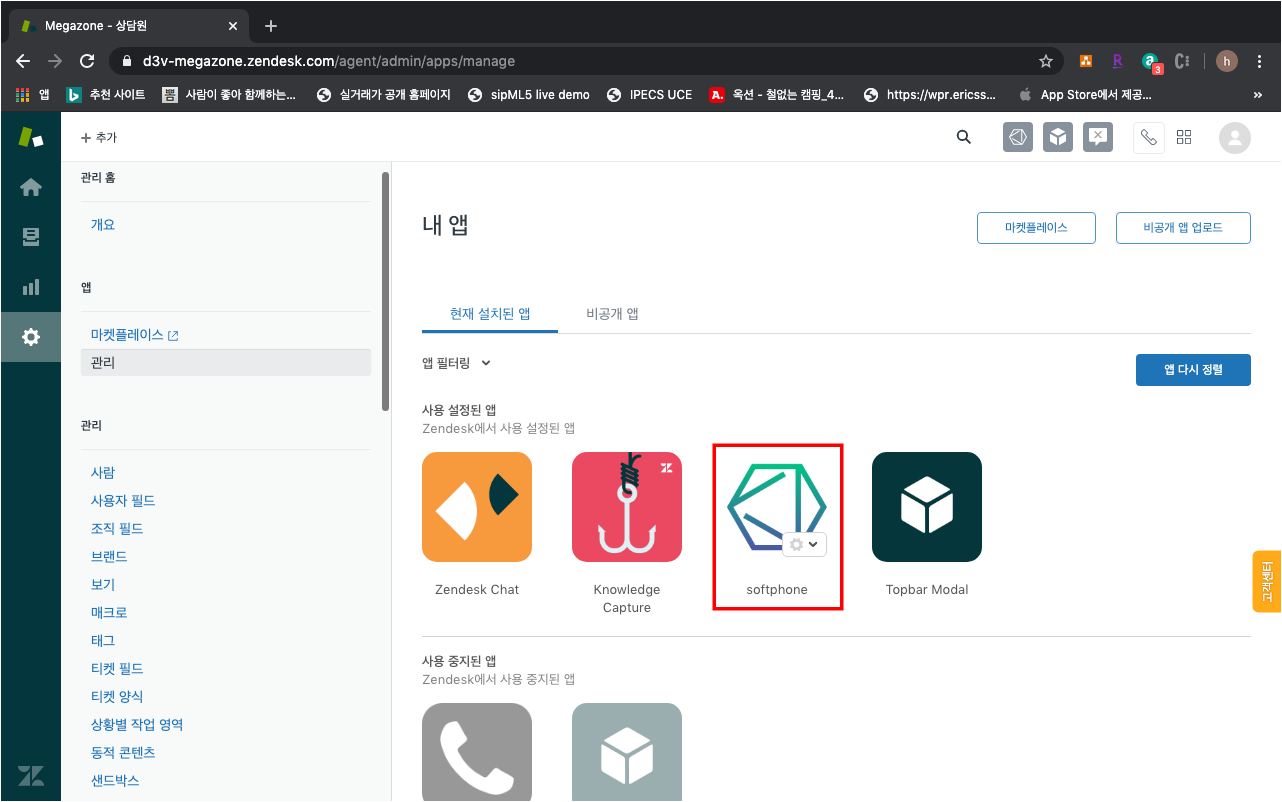Open the 태그 link
1282x802 pixels.
click(103, 640)
